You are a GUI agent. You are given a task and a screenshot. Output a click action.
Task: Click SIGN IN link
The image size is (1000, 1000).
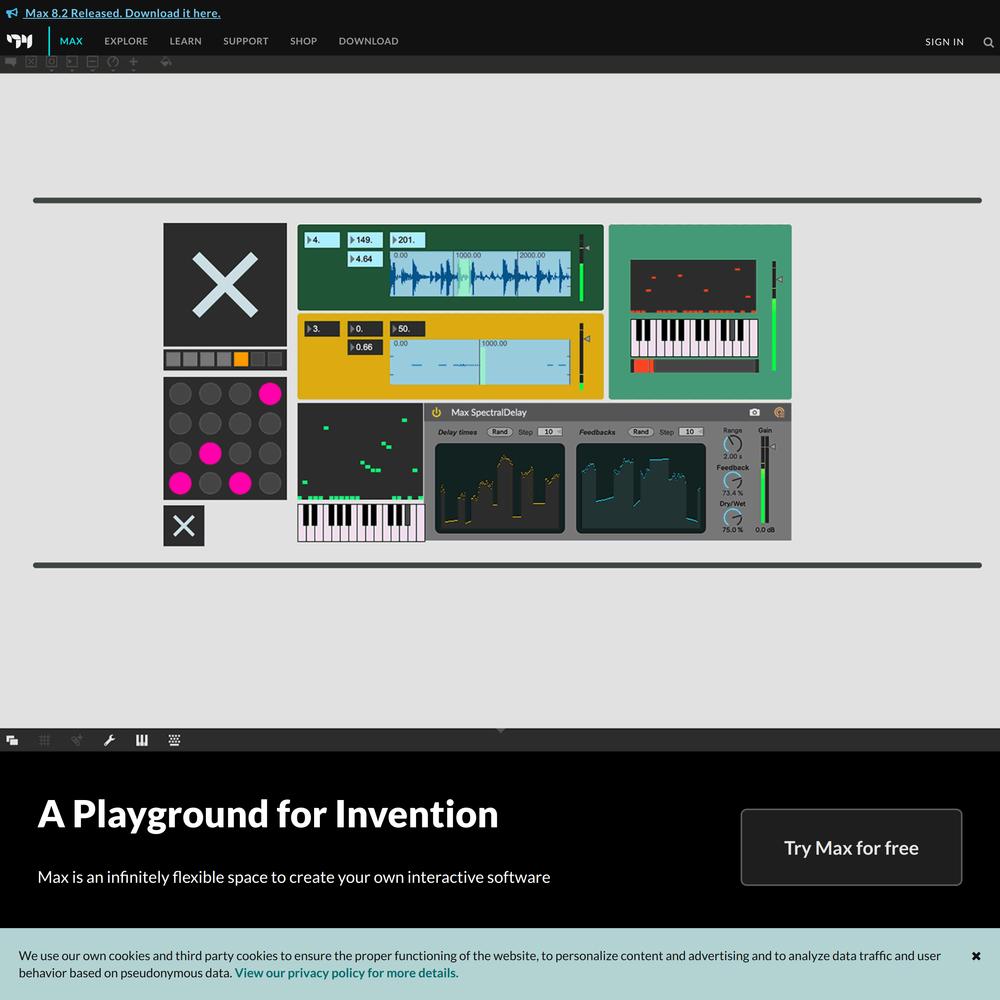pyautogui.click(x=945, y=42)
